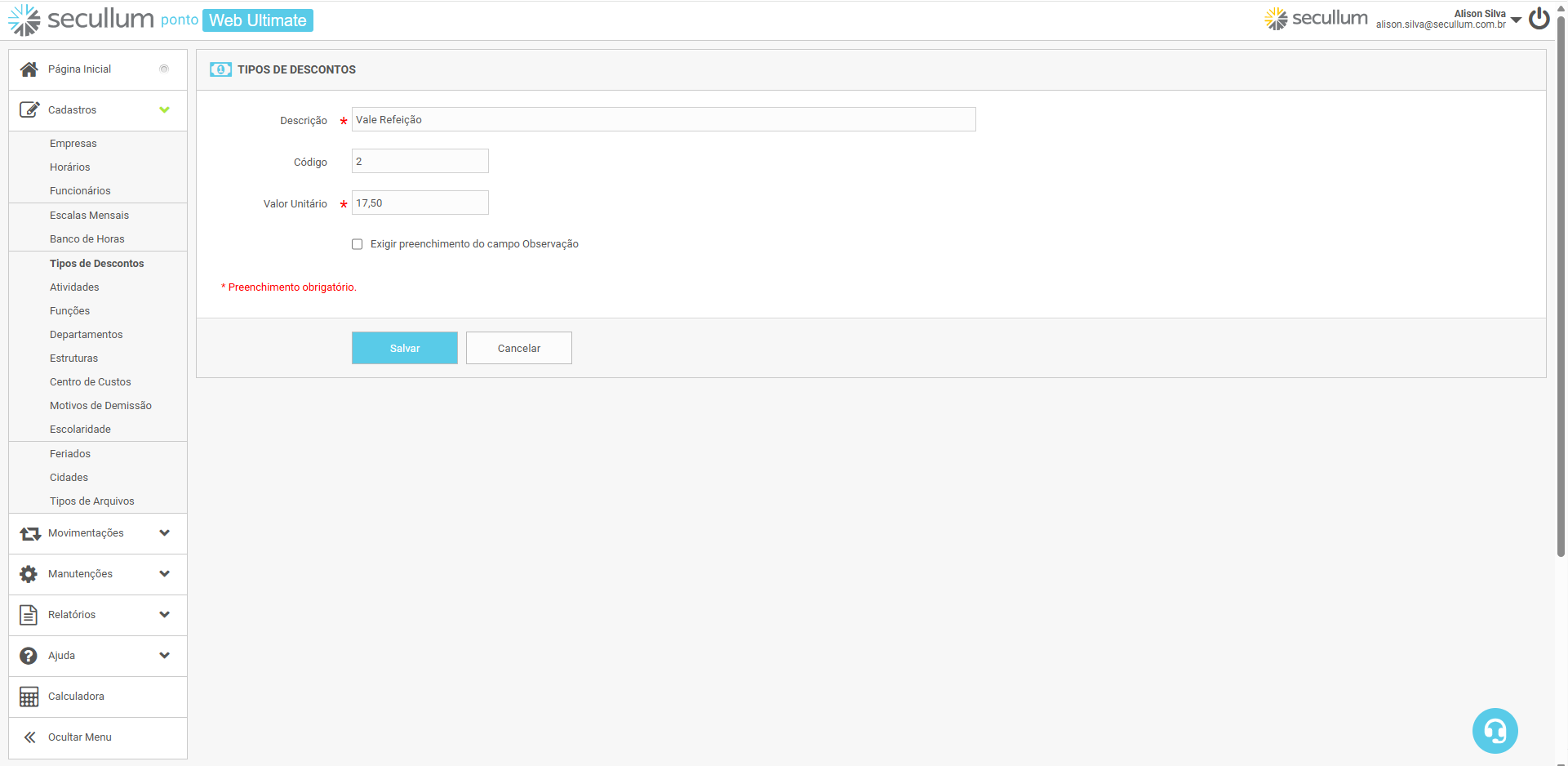This screenshot has height=766, width=1568.
Task: Select Banco de Horas menu item
Action: (x=87, y=239)
